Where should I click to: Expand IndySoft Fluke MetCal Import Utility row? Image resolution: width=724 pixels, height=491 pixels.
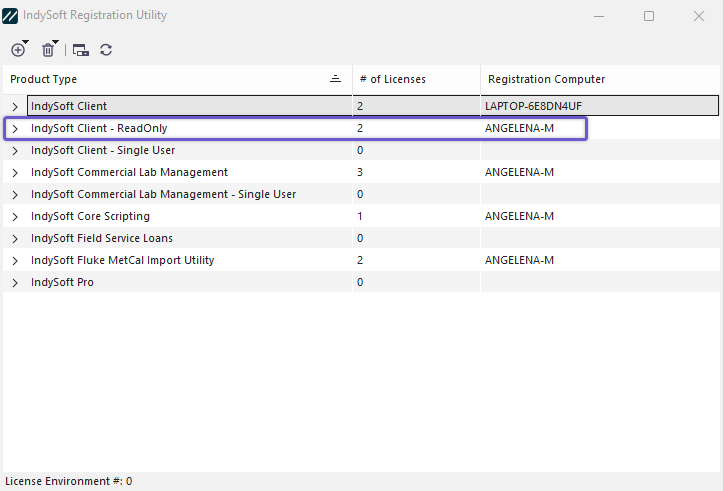pyautogui.click(x=15, y=261)
